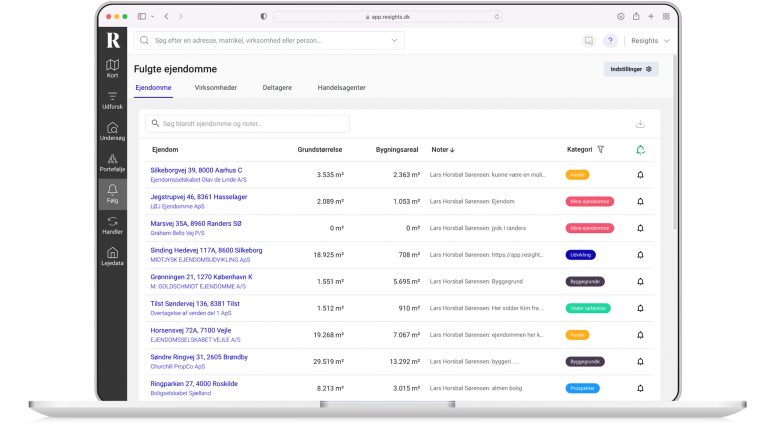Click the Udvikling category color tag
Viewport: 768px width, 432px height.
tap(581, 255)
